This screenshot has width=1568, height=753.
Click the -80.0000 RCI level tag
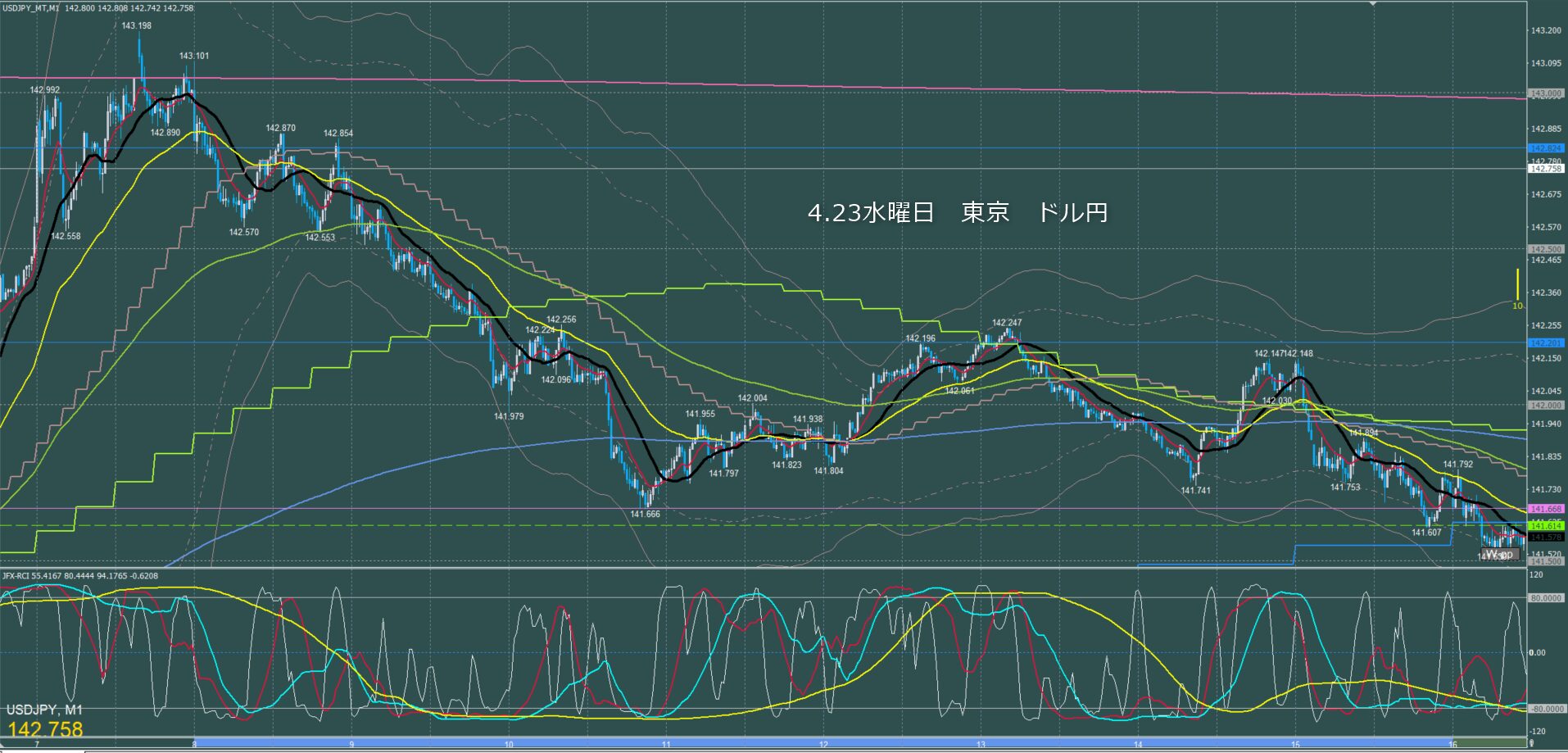pos(1546,709)
